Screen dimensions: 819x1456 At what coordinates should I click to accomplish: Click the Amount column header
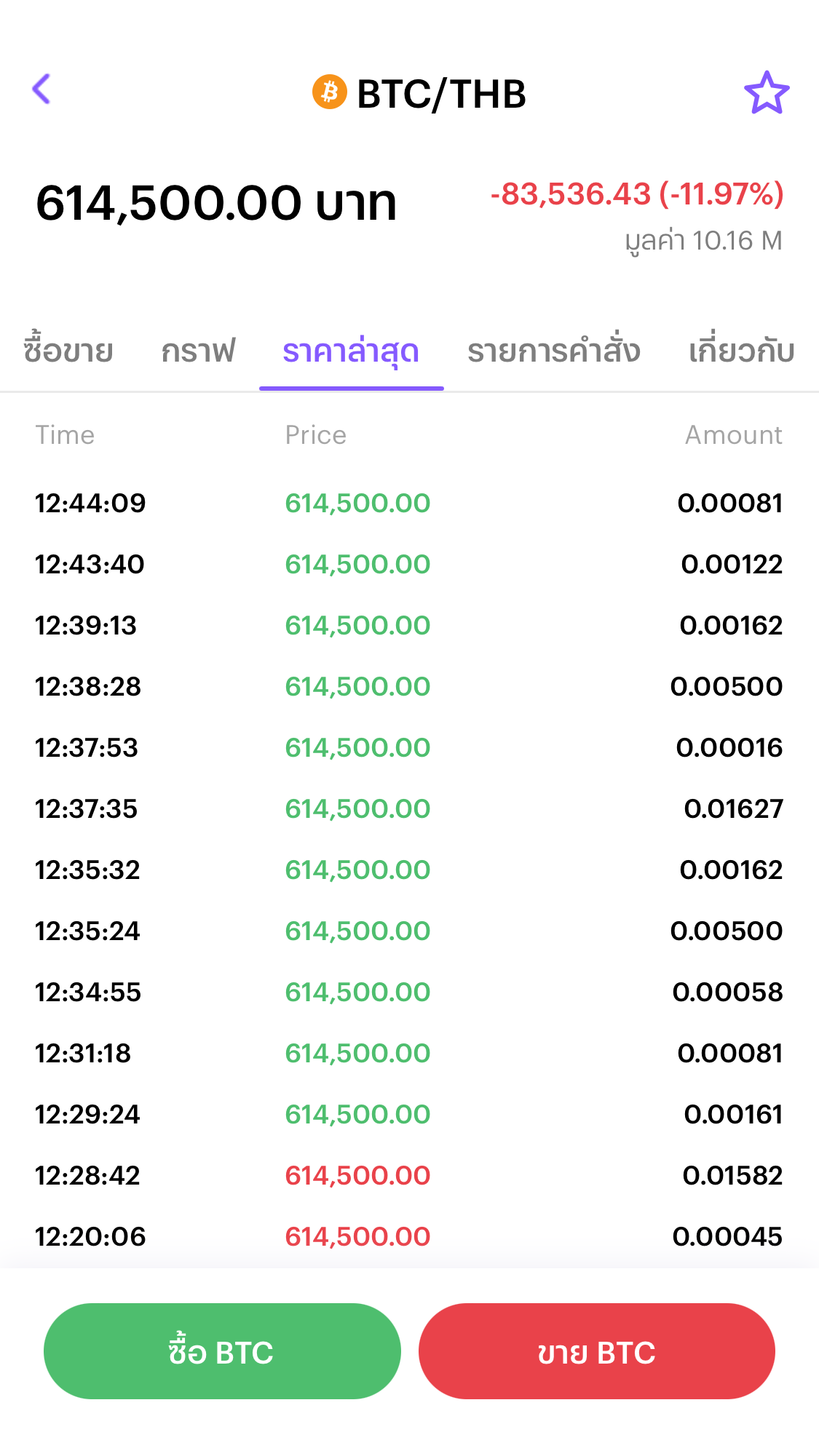coord(733,435)
